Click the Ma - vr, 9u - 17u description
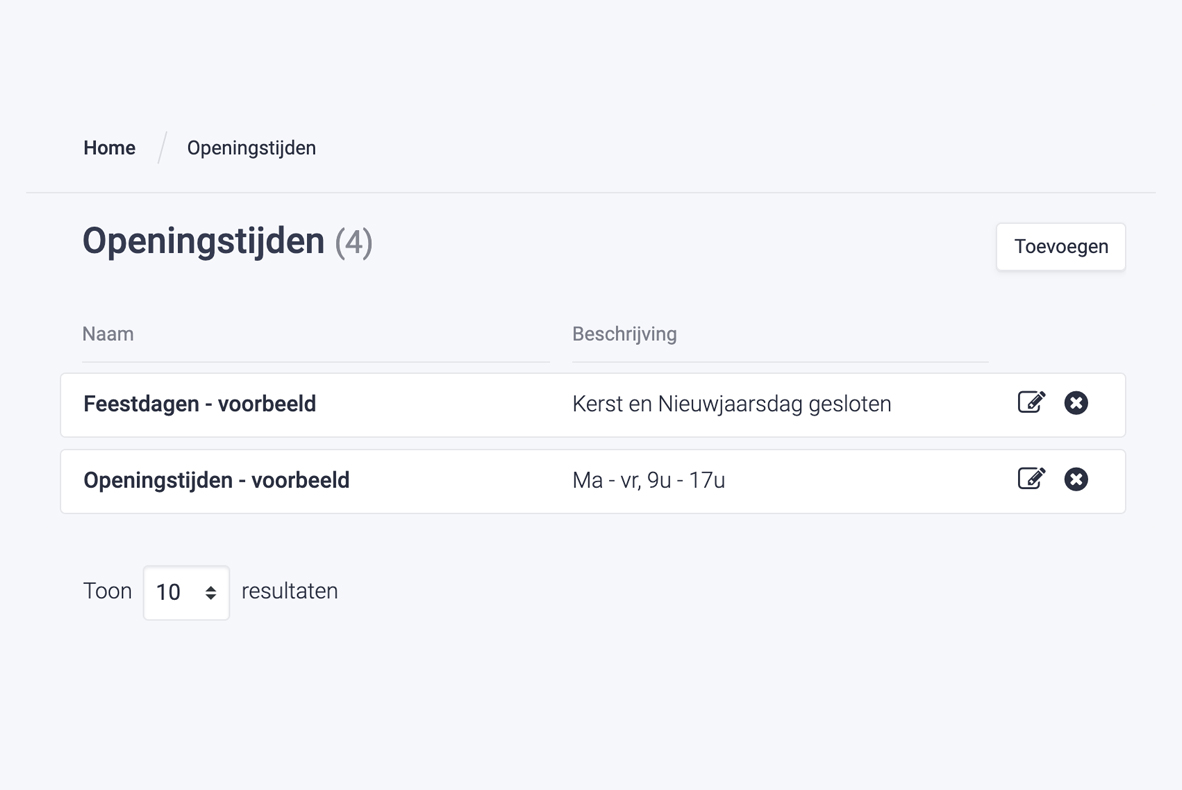Image resolution: width=1182 pixels, height=790 pixels. [648, 480]
